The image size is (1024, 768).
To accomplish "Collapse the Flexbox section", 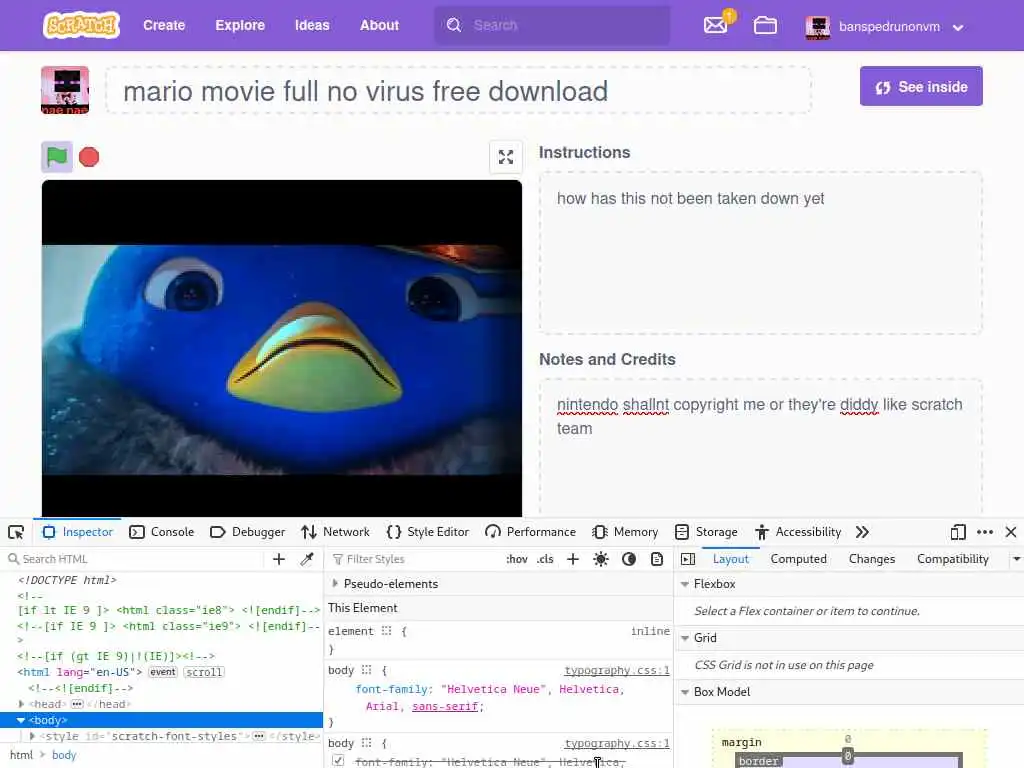I will [x=685, y=584].
